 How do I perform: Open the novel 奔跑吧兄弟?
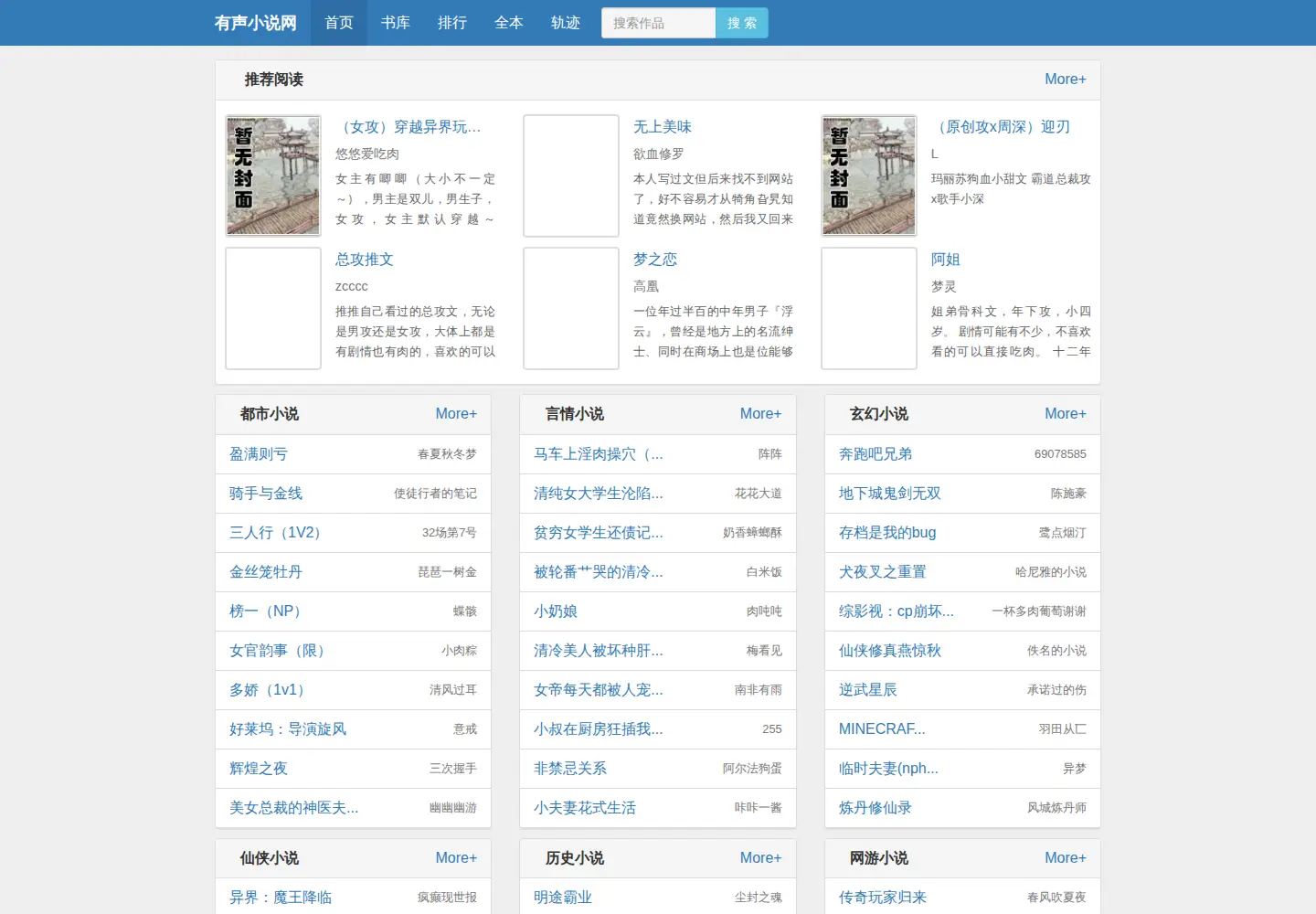click(876, 454)
